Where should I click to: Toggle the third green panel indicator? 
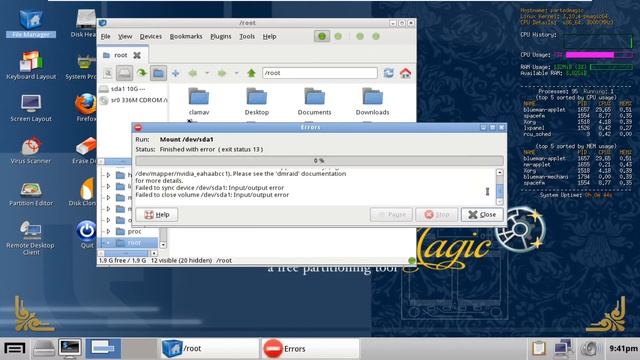coord(360,36)
